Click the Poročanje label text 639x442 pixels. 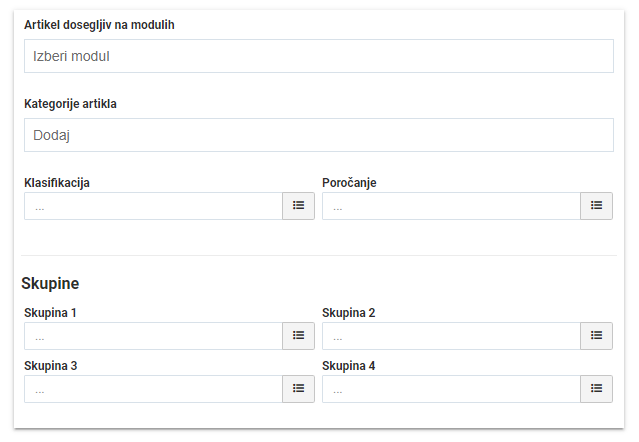click(349, 183)
